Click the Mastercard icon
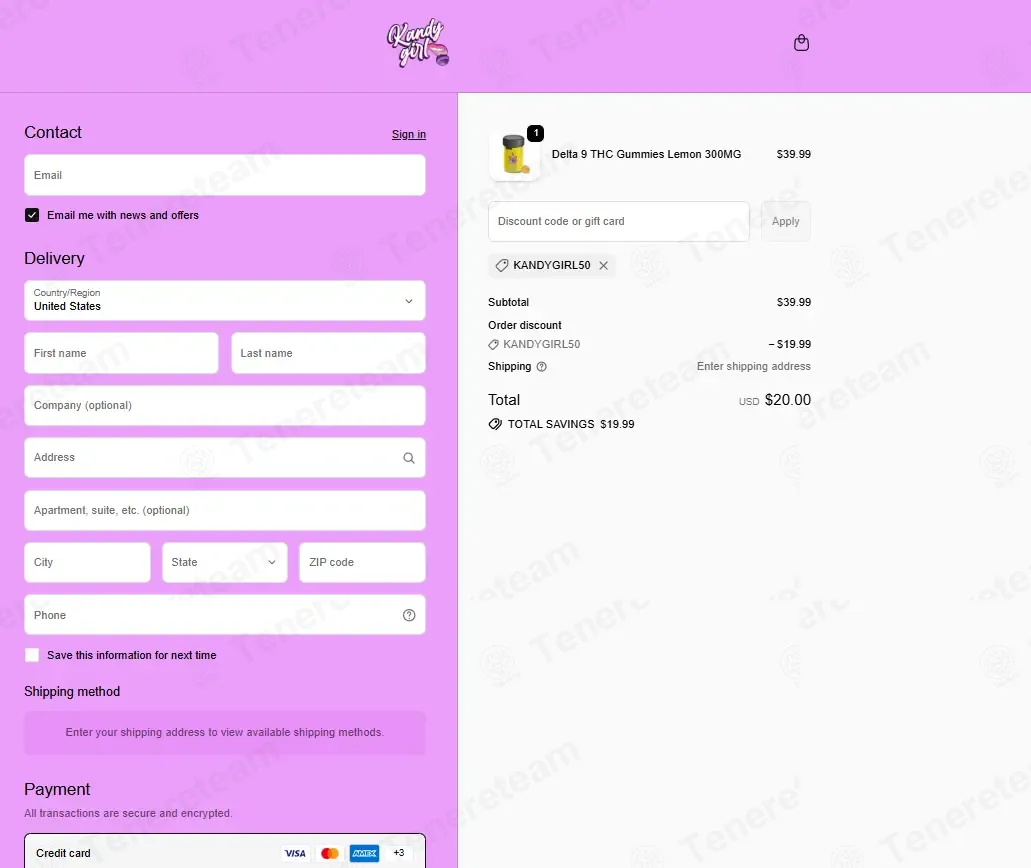Screen dimensions: 1031x868 329,854
